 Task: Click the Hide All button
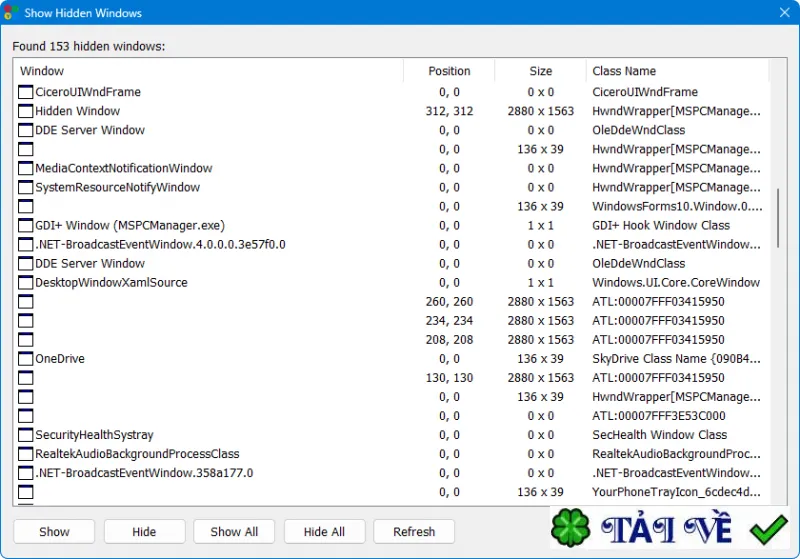pos(324,531)
